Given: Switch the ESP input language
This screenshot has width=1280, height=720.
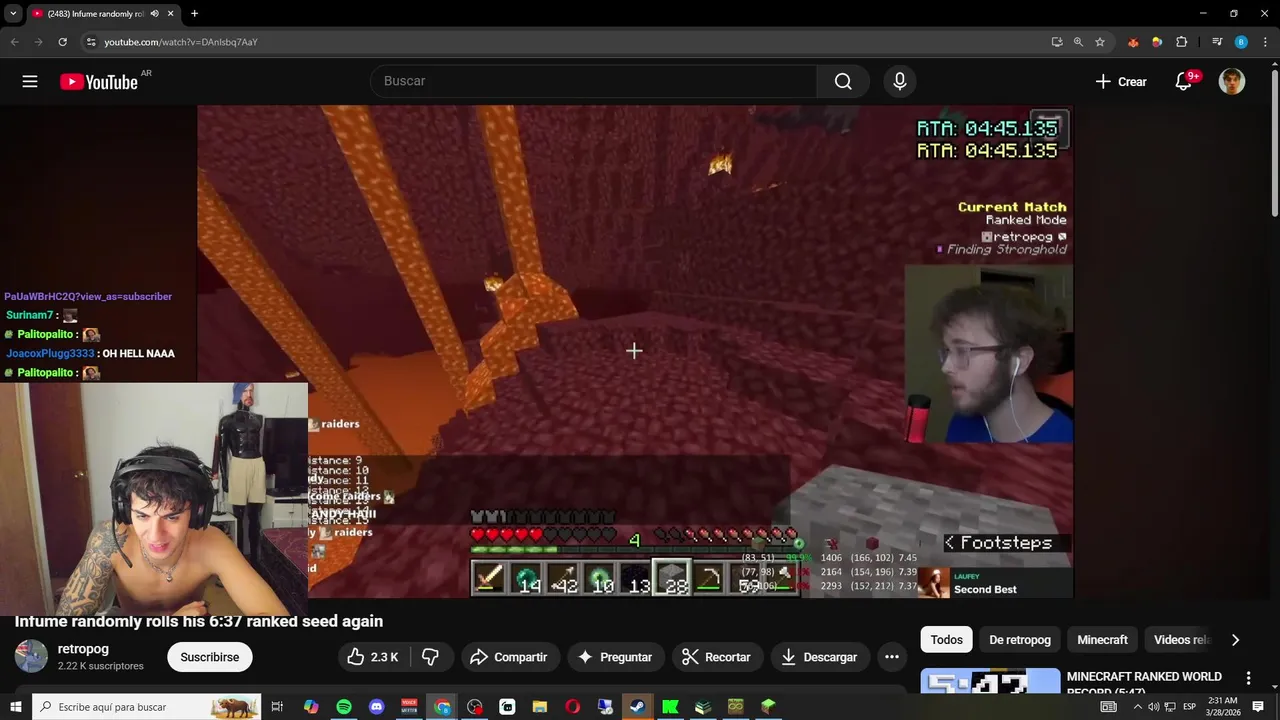Looking at the screenshot, I should coord(1190,707).
